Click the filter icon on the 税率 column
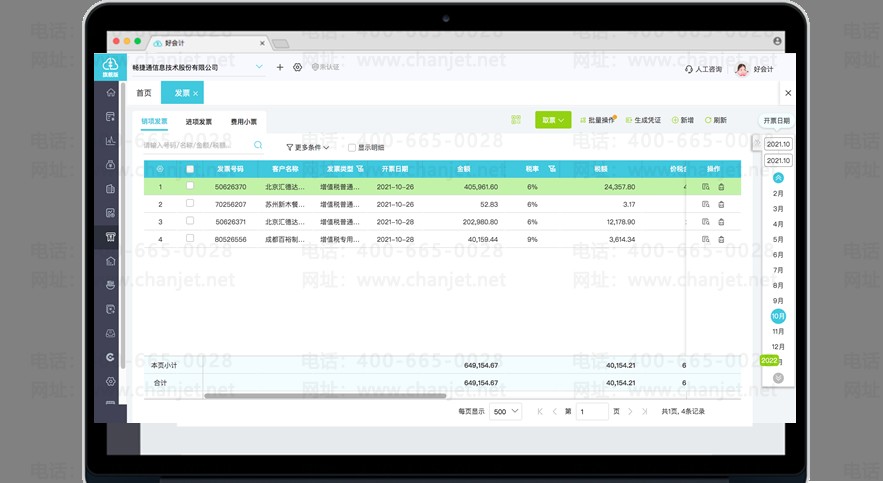The width and height of the screenshot is (883, 483). click(x=552, y=169)
